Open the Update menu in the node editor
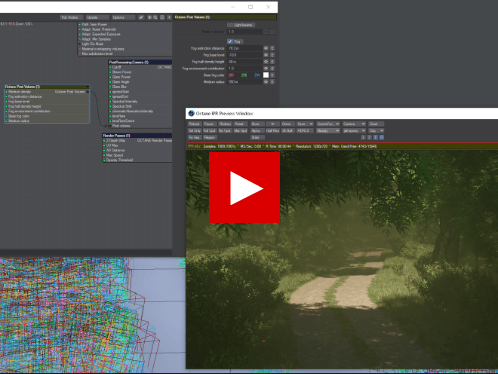The width and height of the screenshot is (498, 374). [x=97, y=17]
